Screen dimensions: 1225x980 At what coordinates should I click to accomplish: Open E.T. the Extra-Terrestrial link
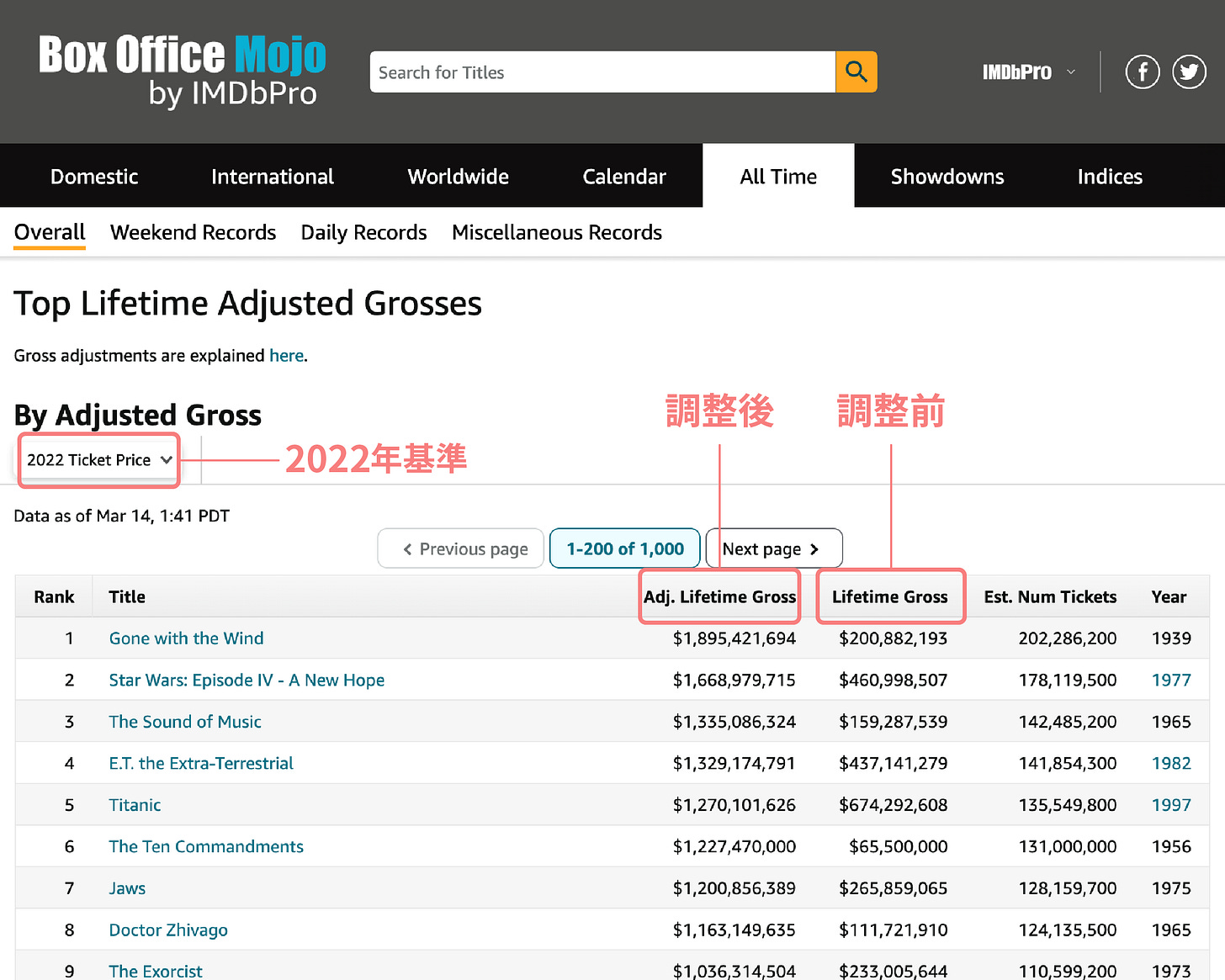(201, 764)
